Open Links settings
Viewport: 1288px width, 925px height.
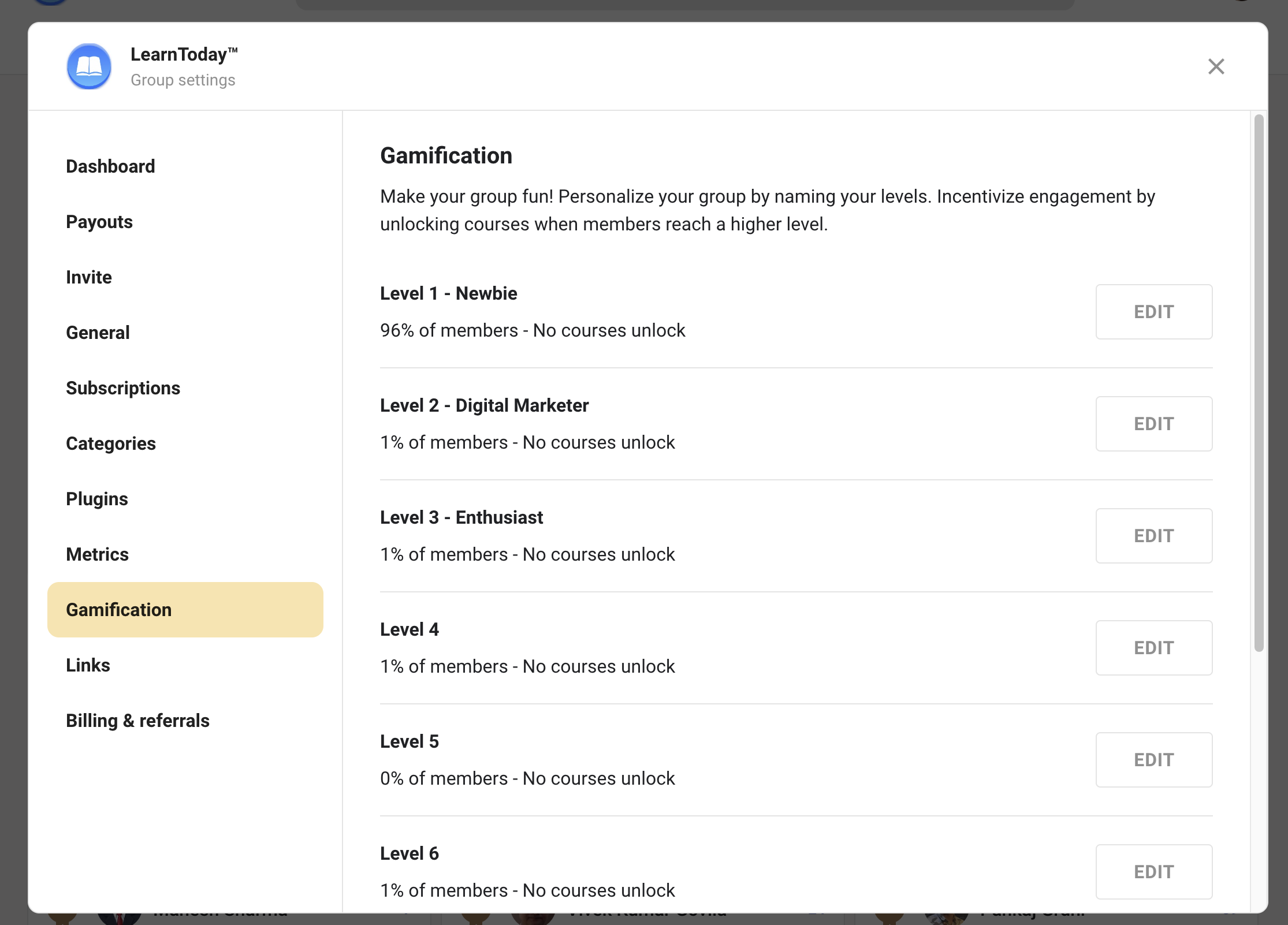coord(88,665)
